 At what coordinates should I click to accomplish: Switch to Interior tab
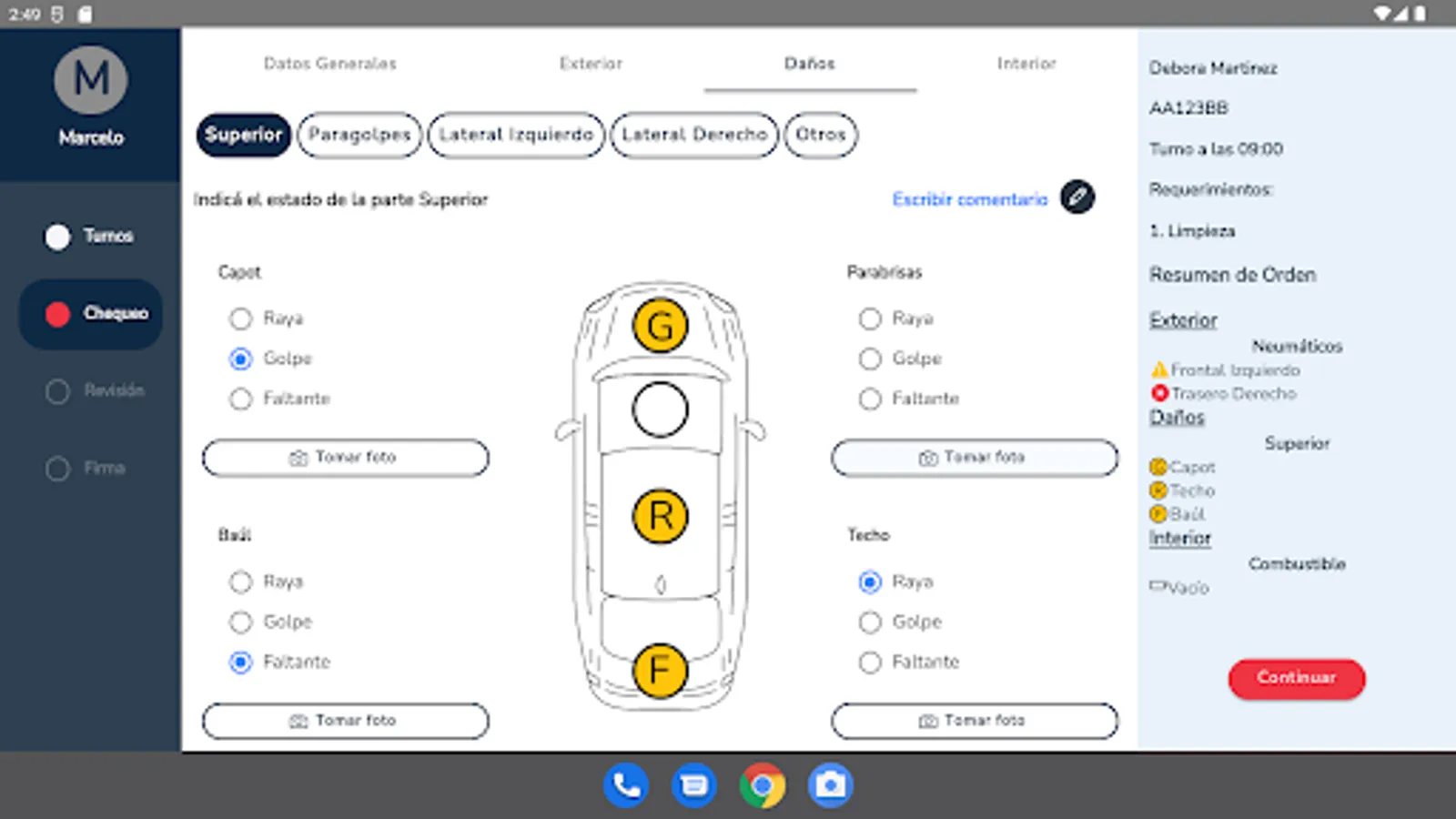click(1026, 64)
